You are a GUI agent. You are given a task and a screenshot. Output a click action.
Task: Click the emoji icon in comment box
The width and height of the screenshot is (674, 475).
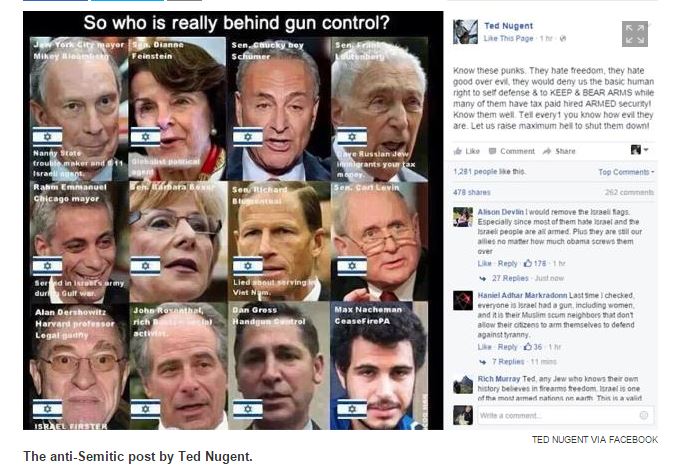pos(643,415)
